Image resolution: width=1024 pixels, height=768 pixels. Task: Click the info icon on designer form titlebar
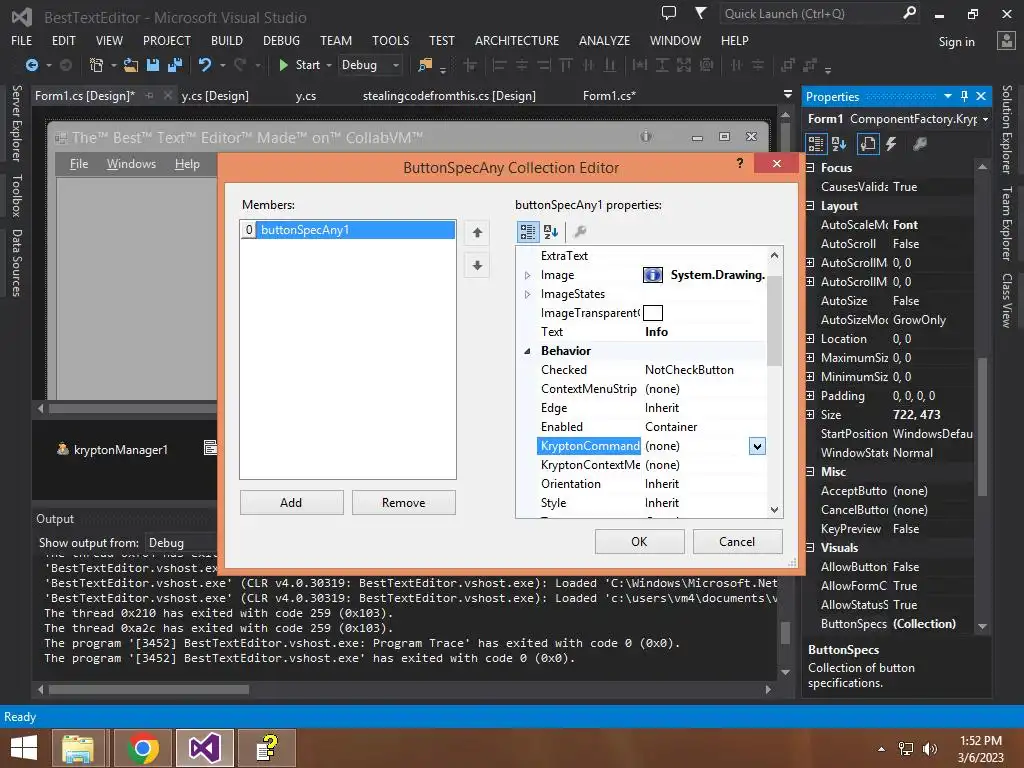(x=646, y=136)
